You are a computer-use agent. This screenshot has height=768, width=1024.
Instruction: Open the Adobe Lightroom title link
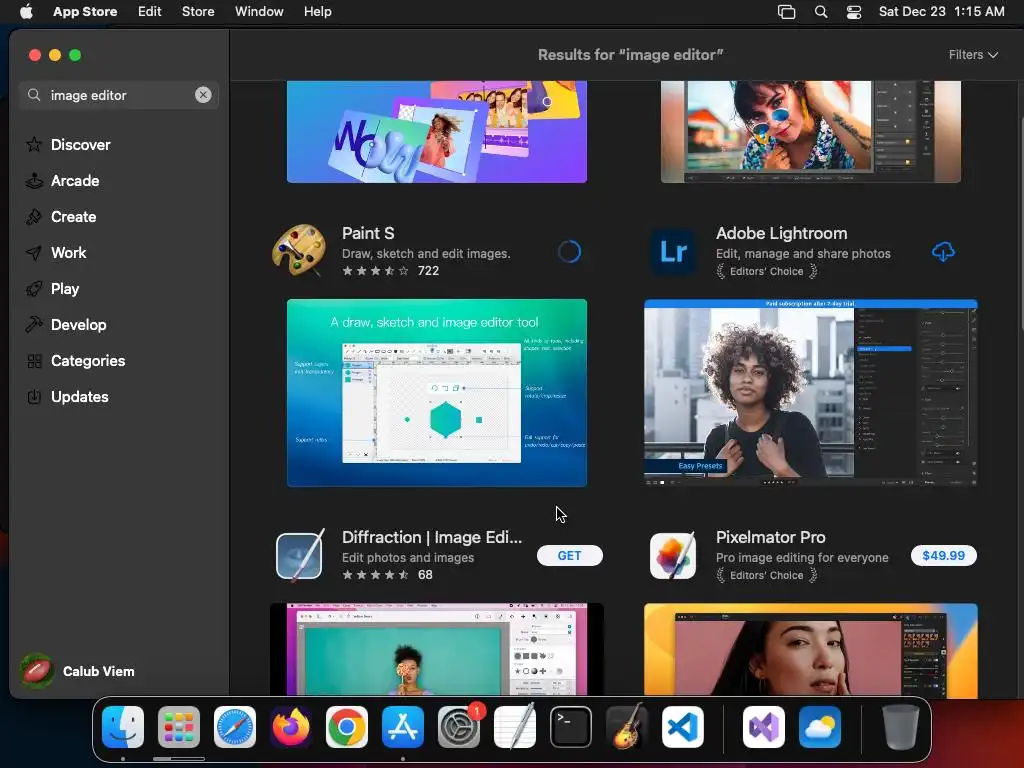click(x=781, y=233)
